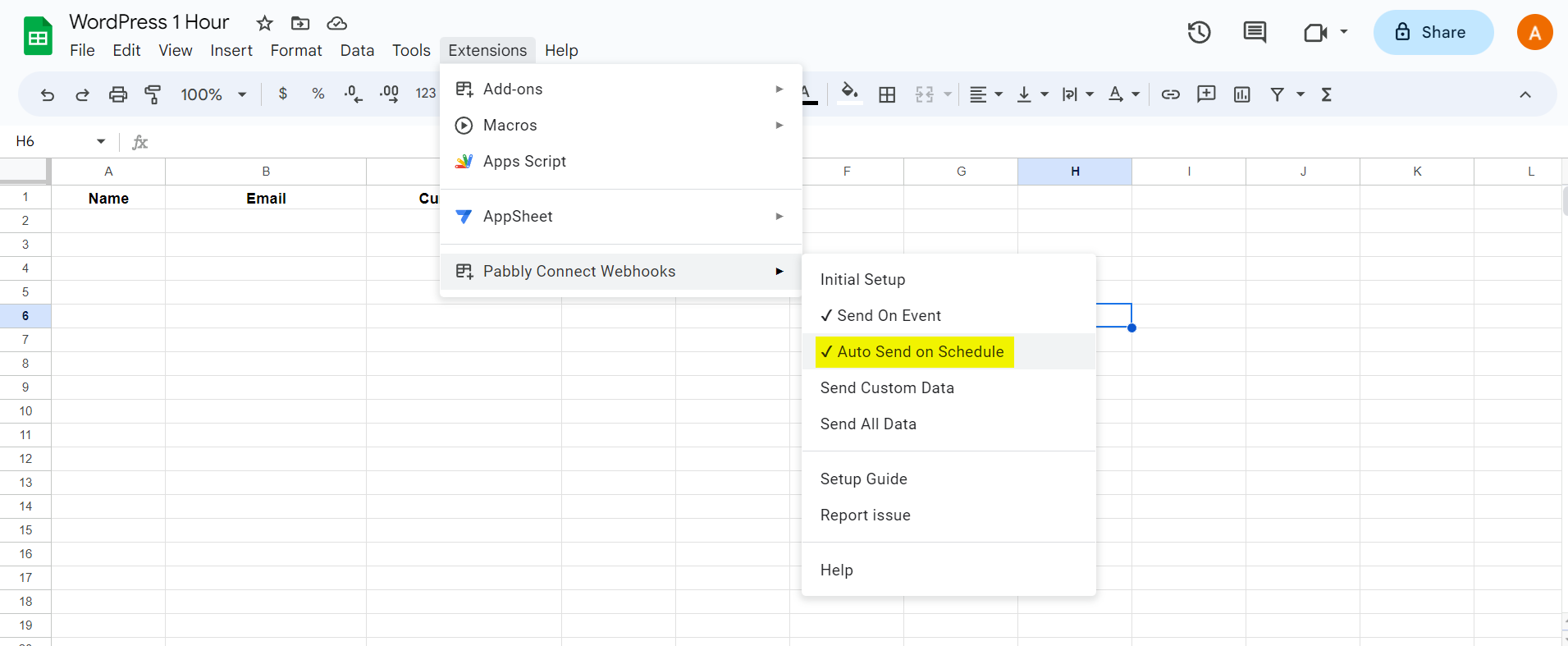Insert a link with the link icon
The height and width of the screenshot is (646, 1568).
pyautogui.click(x=1171, y=94)
